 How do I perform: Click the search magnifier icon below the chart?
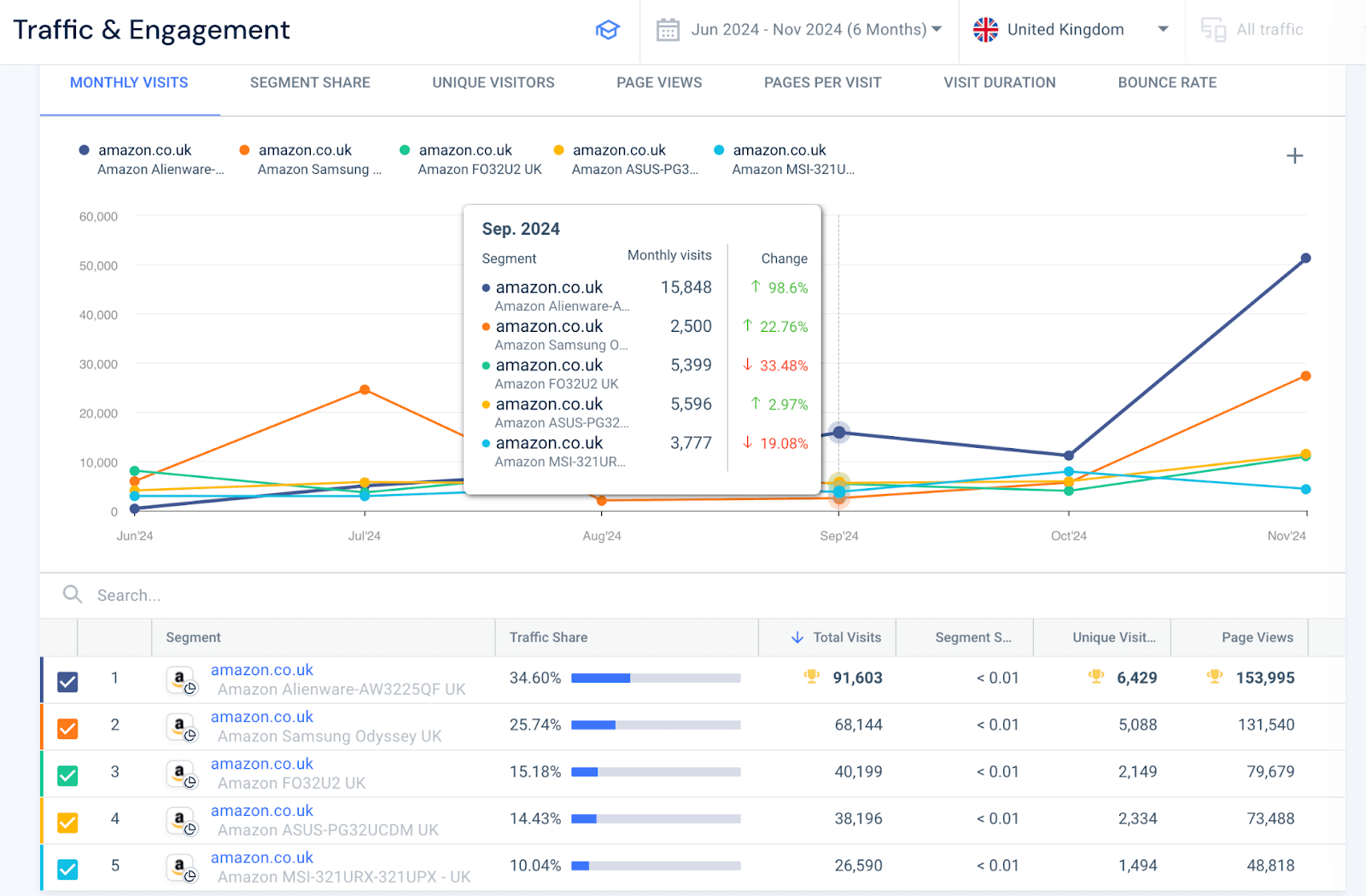pos(72,595)
